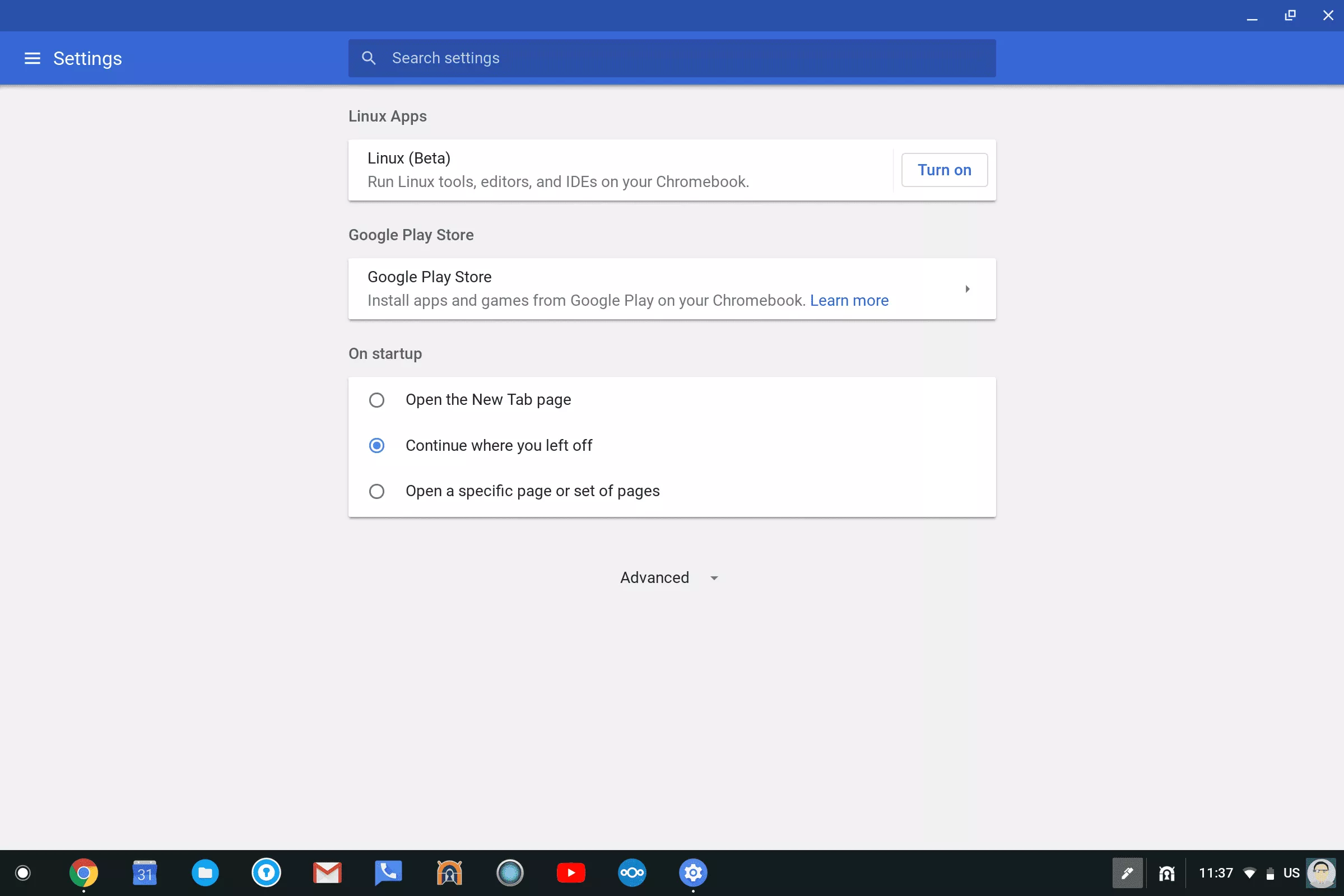Launch YouTube from the shelf
This screenshot has width=1344, height=896.
[x=570, y=872]
